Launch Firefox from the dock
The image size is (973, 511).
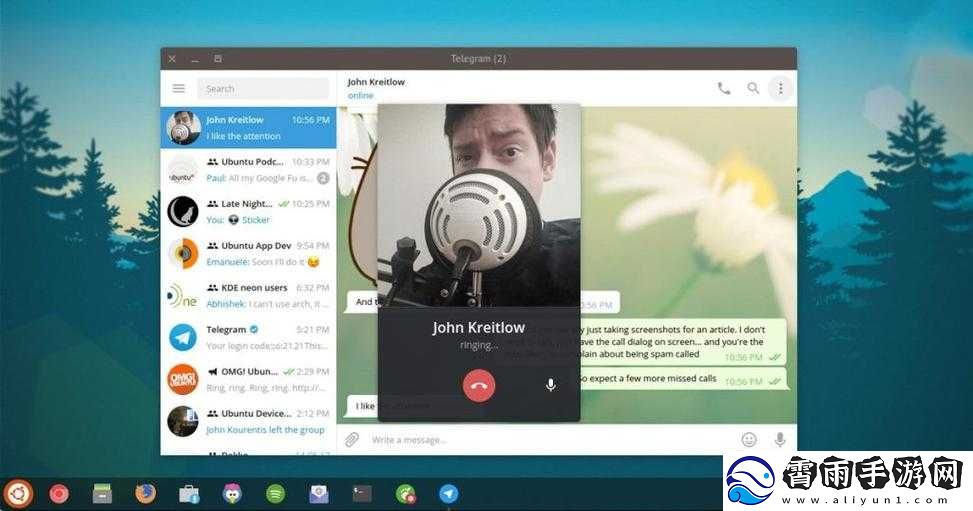(145, 494)
